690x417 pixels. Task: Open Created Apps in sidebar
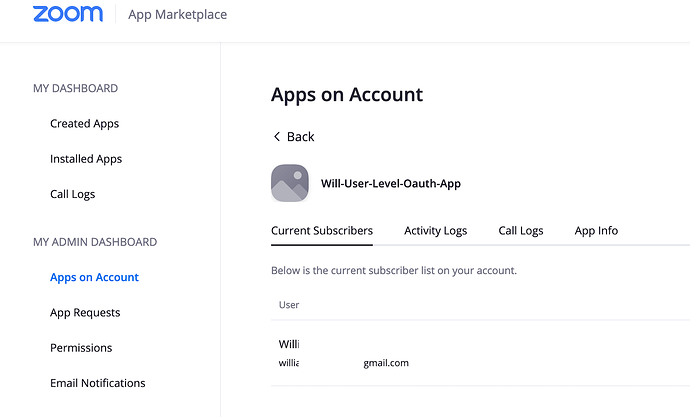point(84,124)
